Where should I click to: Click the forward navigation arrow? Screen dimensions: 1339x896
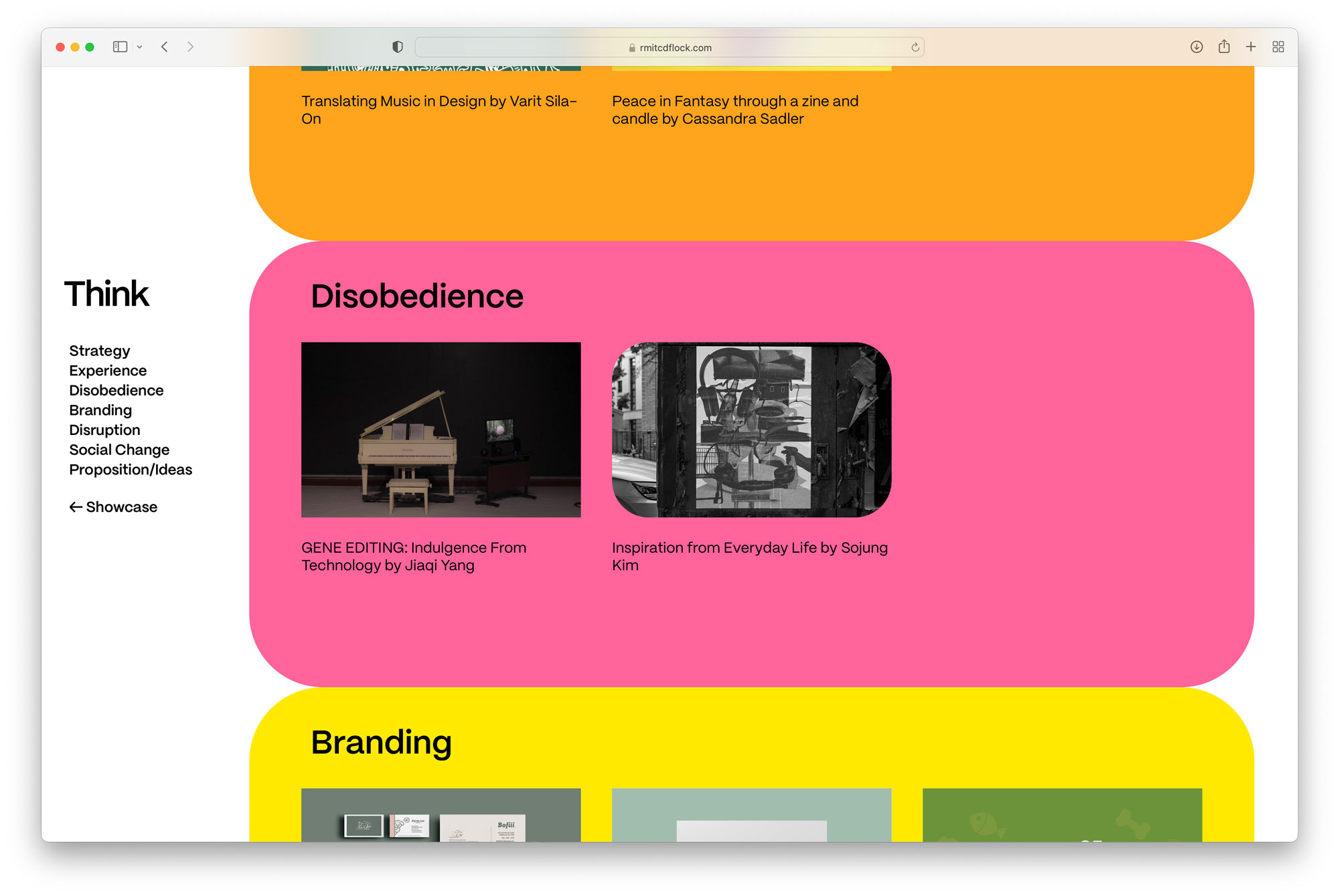(x=190, y=47)
